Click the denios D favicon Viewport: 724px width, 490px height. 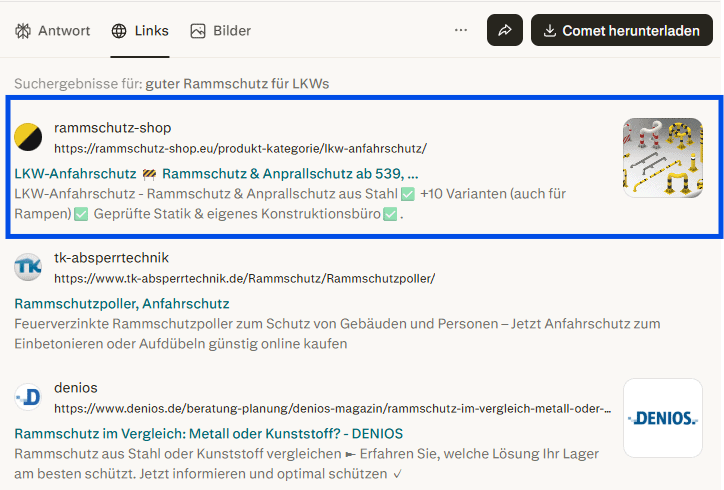[28, 397]
